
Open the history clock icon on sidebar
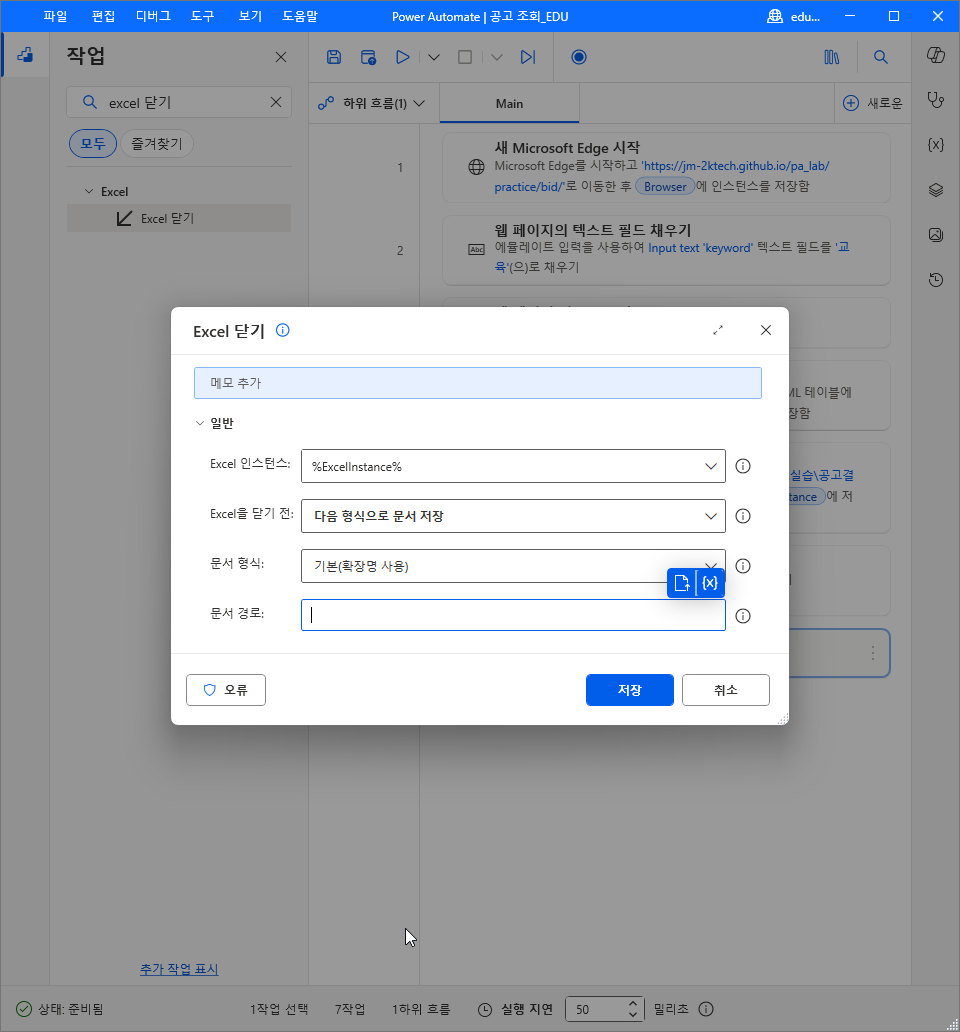click(x=936, y=280)
